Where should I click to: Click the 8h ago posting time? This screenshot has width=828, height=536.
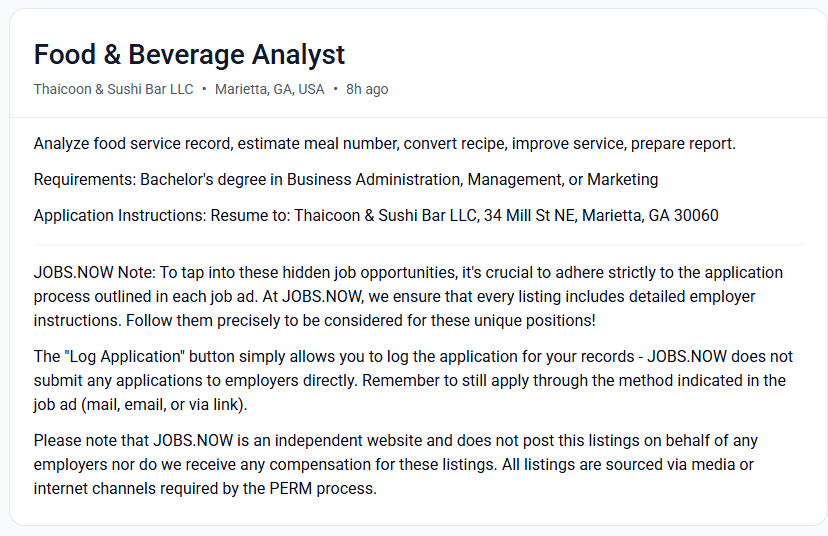click(367, 89)
